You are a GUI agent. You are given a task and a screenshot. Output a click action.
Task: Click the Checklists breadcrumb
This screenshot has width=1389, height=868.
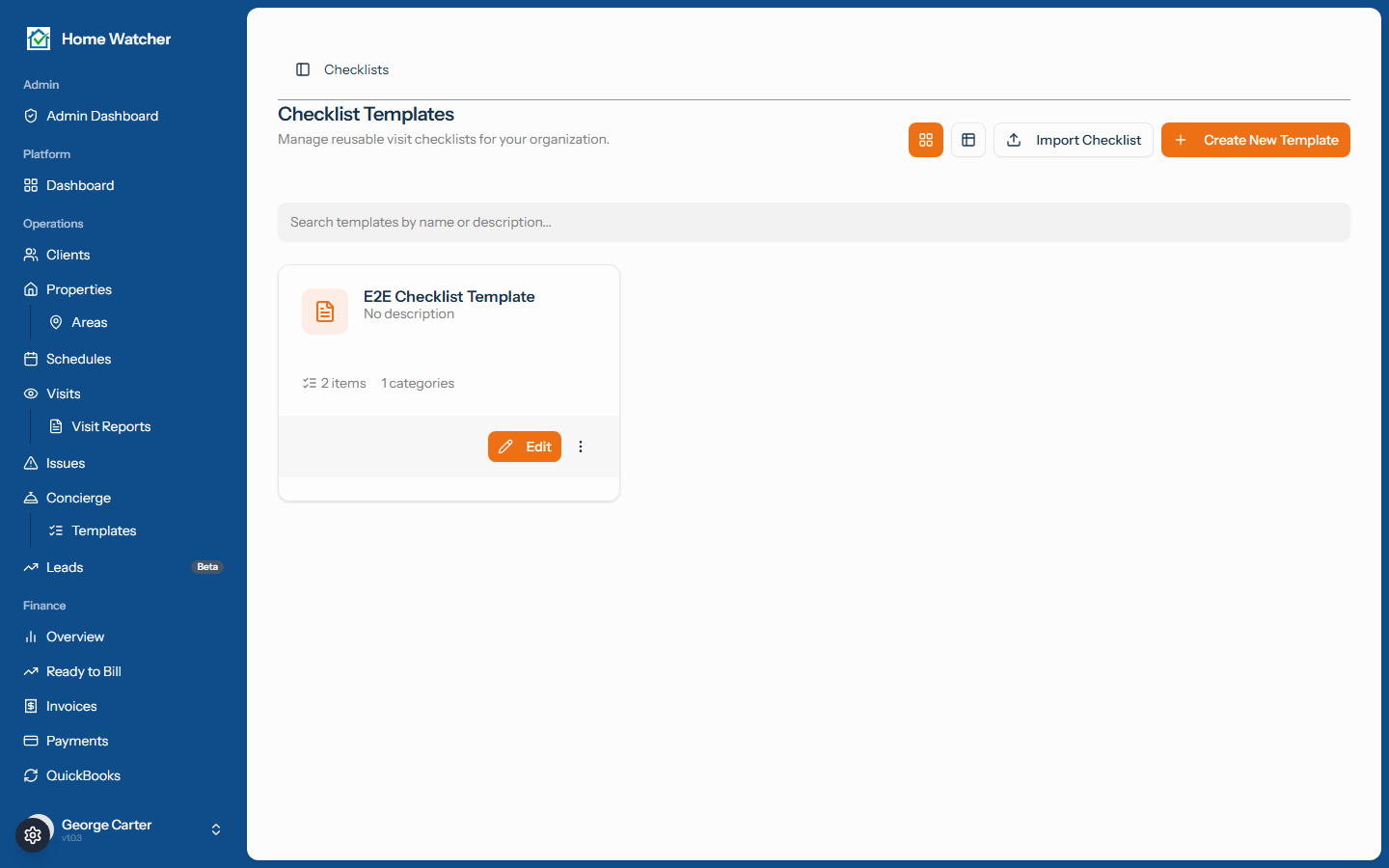coord(356,69)
